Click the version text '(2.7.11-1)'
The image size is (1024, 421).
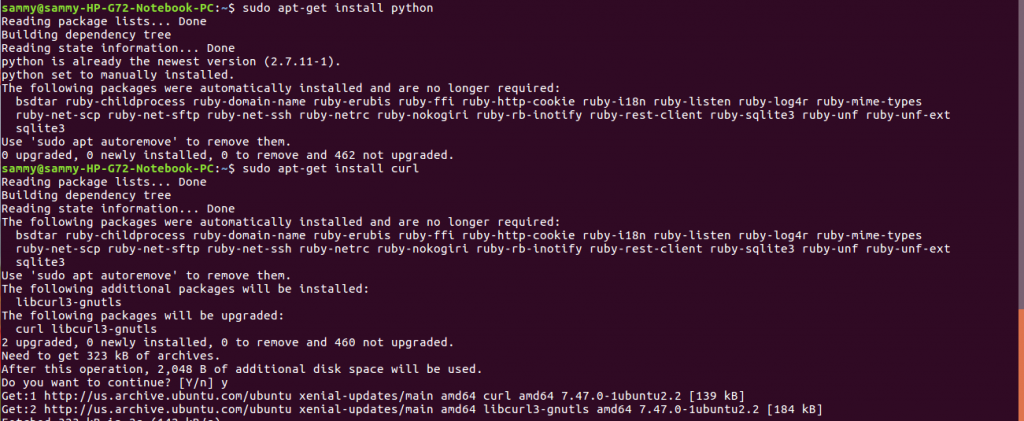302,61
